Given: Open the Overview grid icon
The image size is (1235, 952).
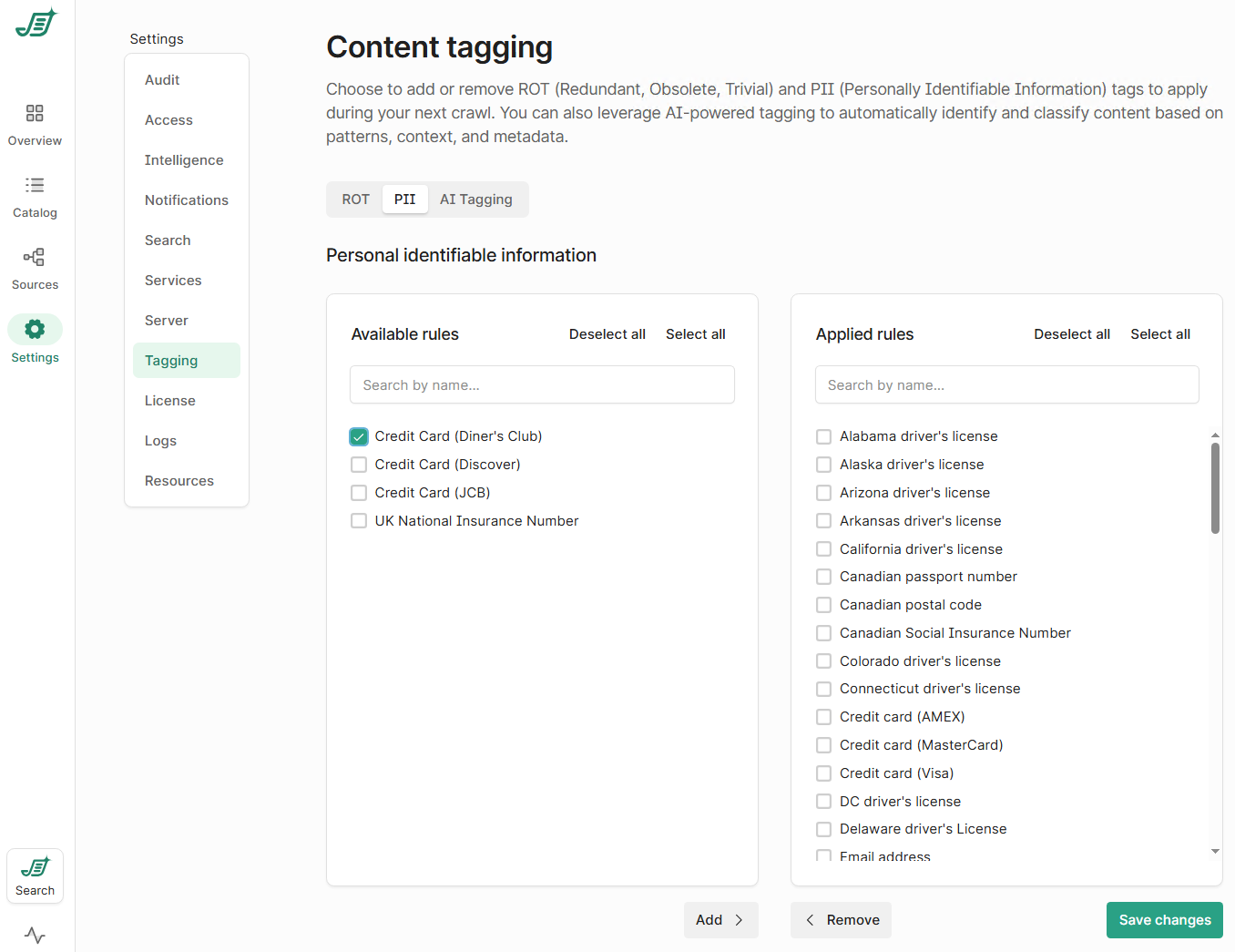Looking at the screenshot, I should pos(35,113).
